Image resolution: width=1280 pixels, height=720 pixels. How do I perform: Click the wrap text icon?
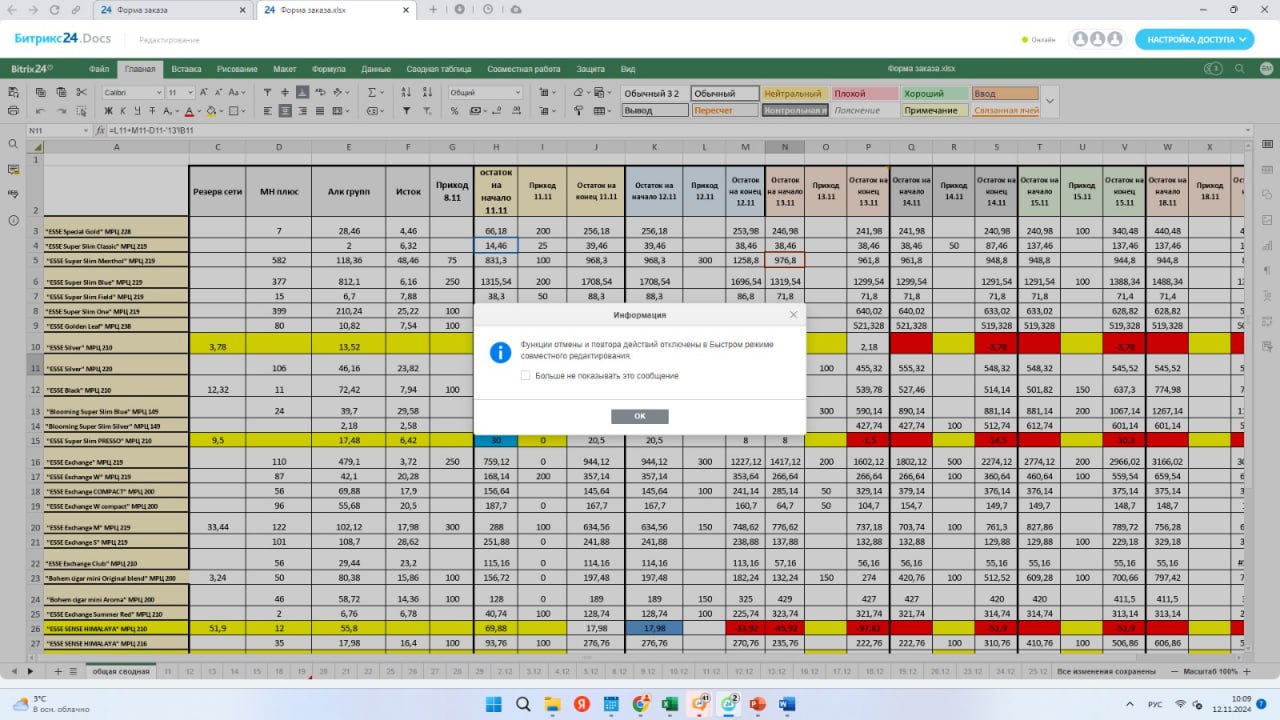(322, 92)
